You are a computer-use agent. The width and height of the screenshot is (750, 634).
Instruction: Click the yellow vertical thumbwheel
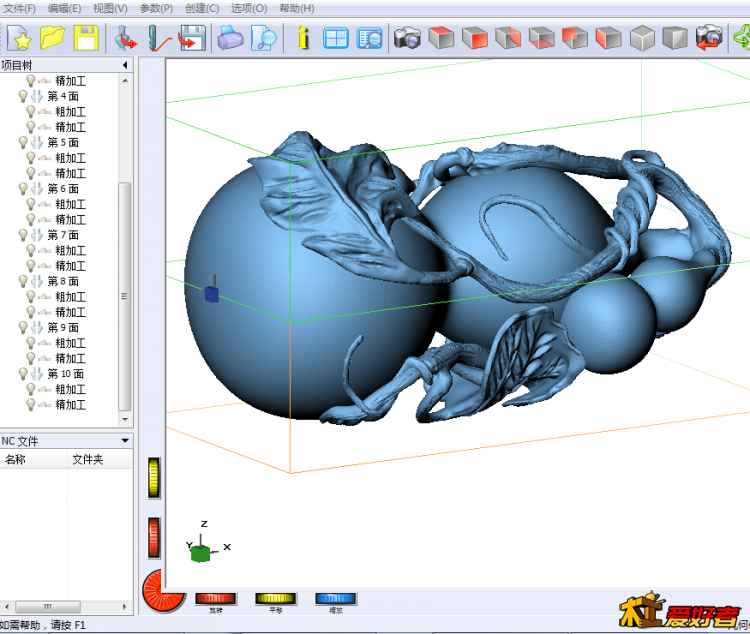tap(154, 478)
